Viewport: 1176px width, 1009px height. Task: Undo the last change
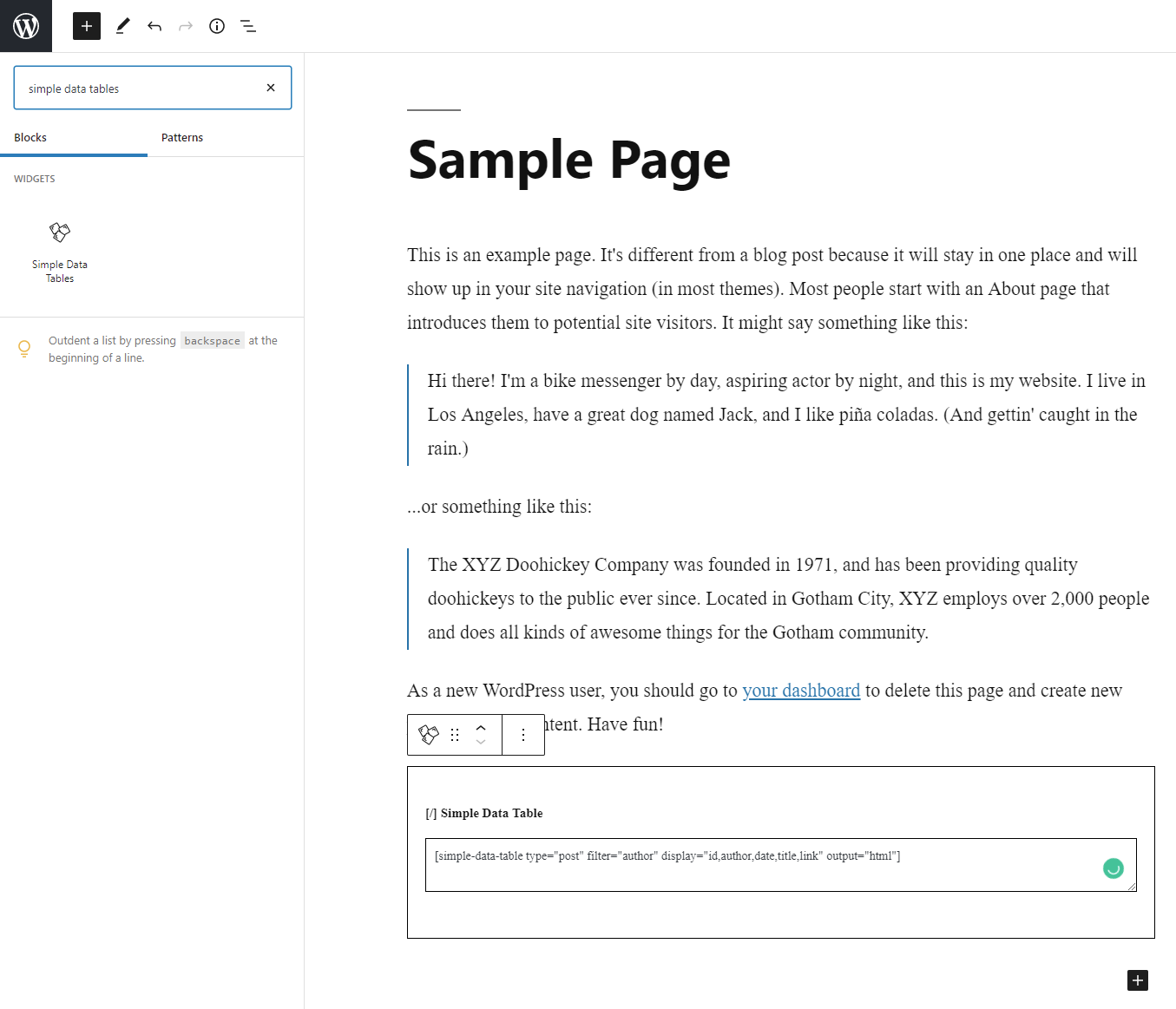point(154,26)
